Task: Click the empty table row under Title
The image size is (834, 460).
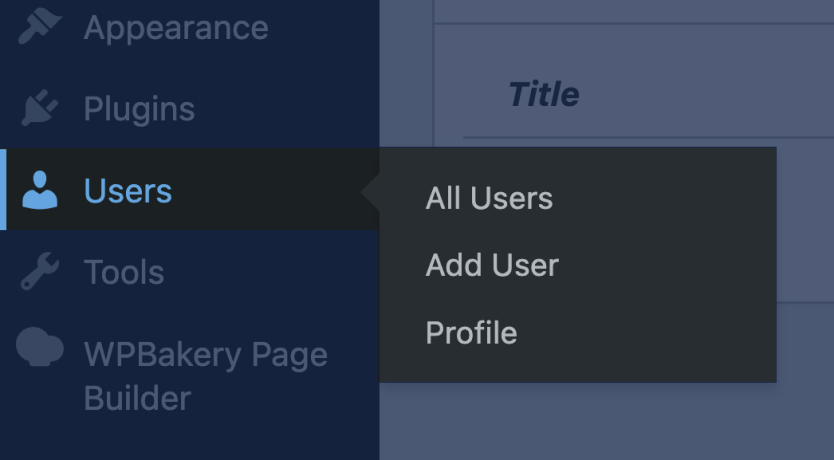Action: click(800, 220)
